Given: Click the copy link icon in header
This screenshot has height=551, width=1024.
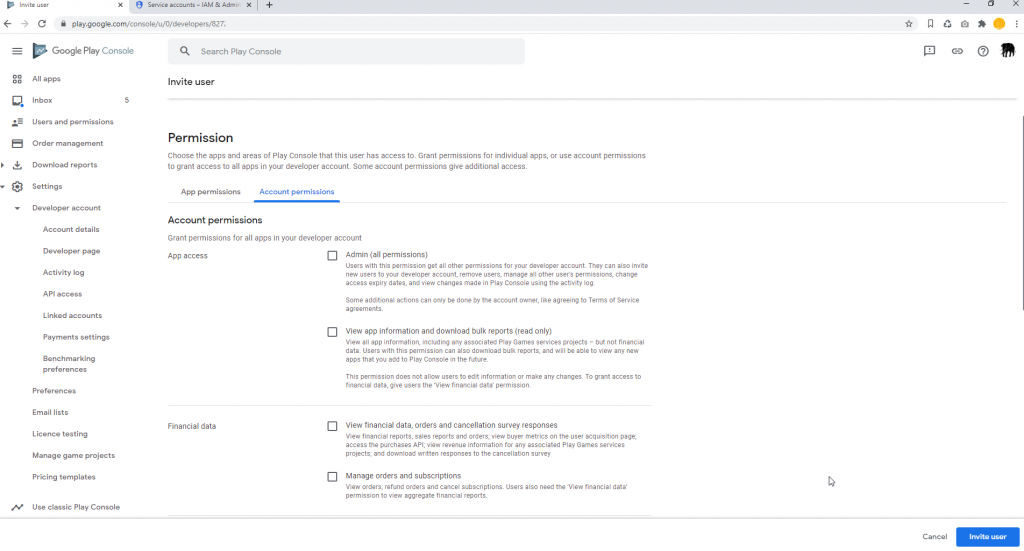Looking at the screenshot, I should [957, 51].
